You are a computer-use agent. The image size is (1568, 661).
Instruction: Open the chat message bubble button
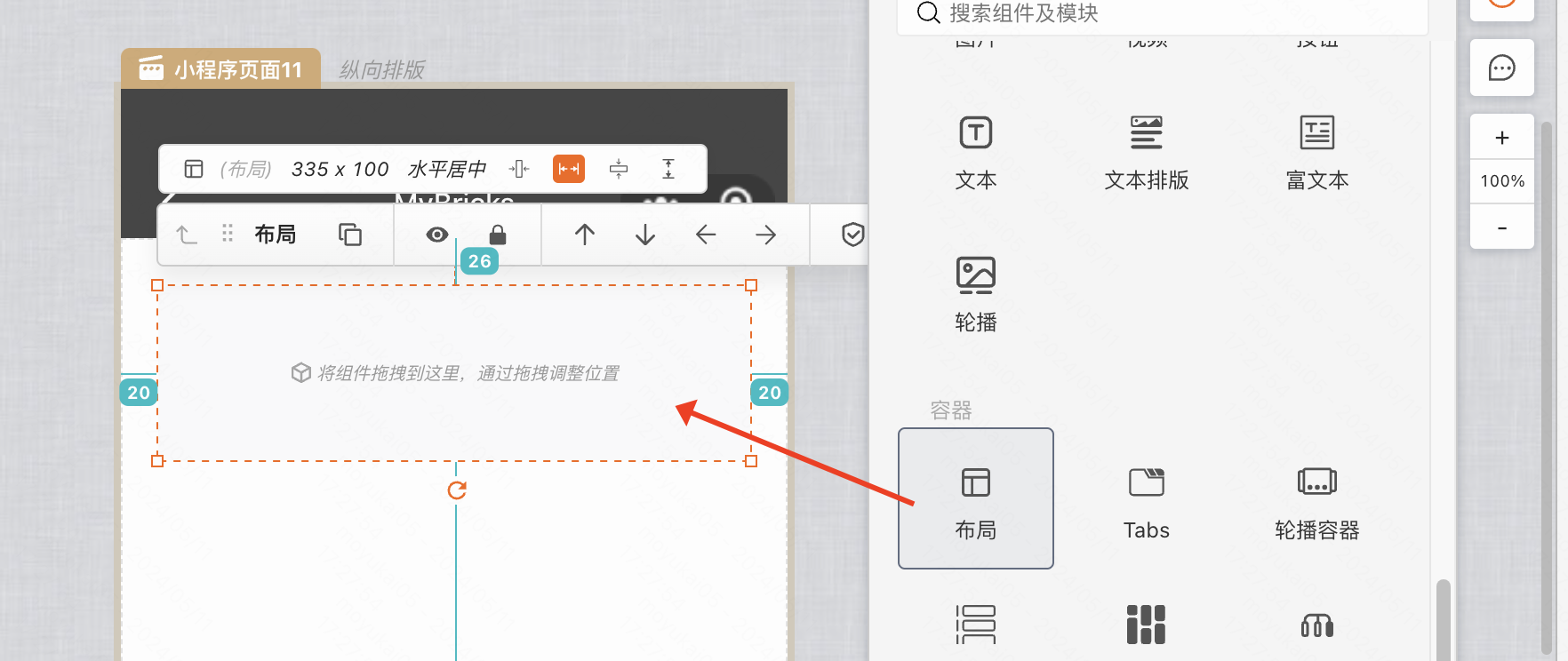(1502, 68)
